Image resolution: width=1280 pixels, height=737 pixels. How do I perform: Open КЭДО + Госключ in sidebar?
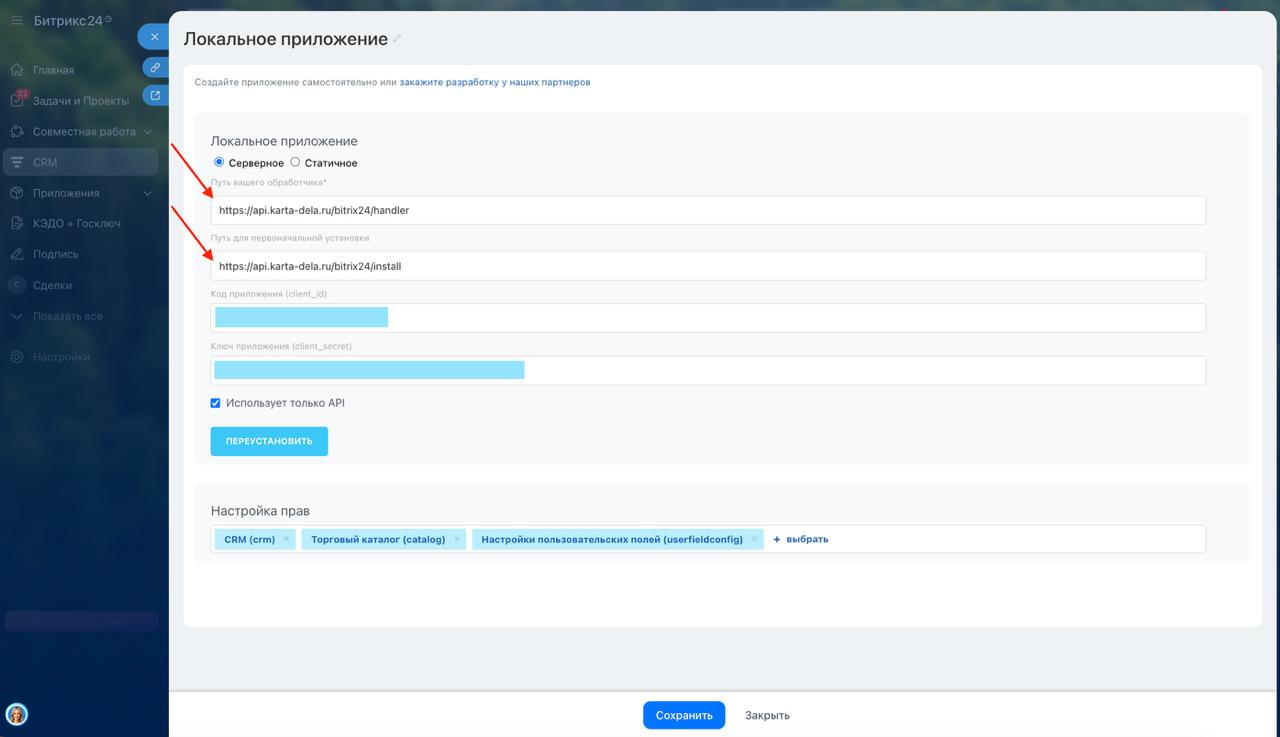[x=76, y=224]
